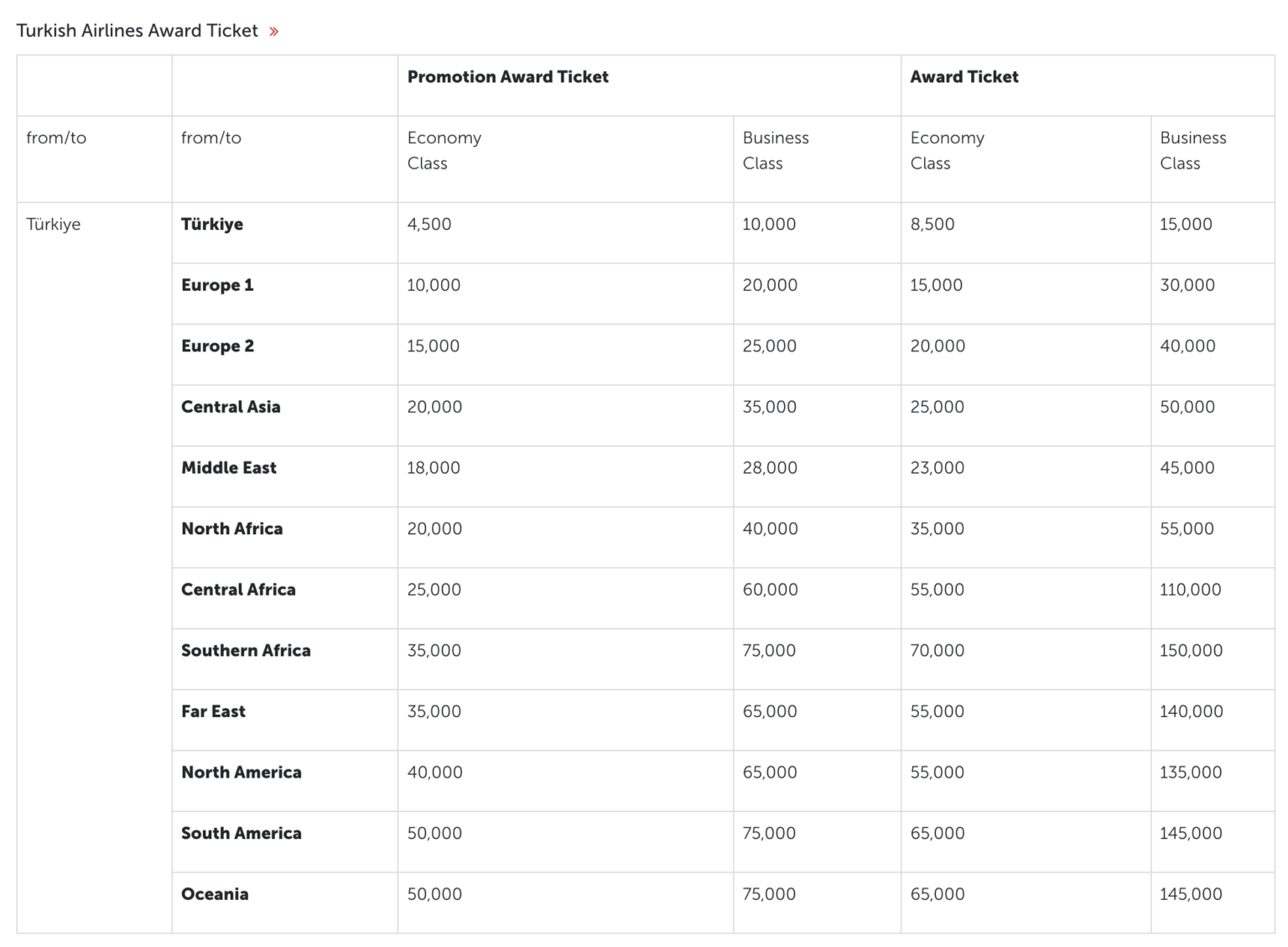Image resolution: width=1288 pixels, height=947 pixels.
Task: Click the Middle East region label
Action: (228, 467)
